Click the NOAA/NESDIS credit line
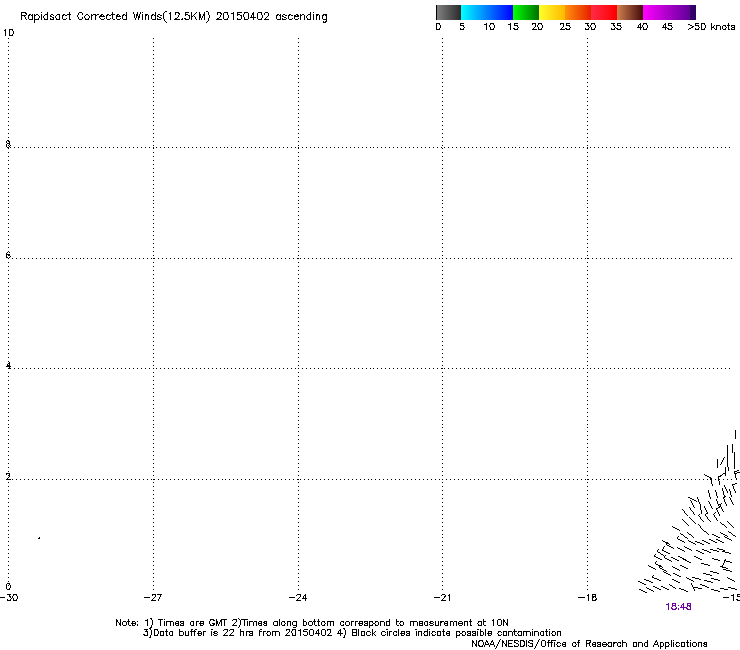This screenshot has height=650, width=740. coord(589,644)
